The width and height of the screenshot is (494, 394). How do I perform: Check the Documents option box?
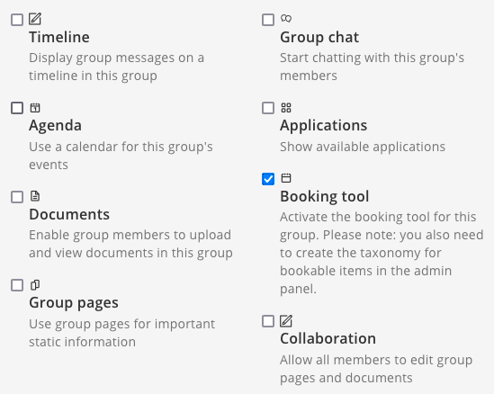click(17, 197)
